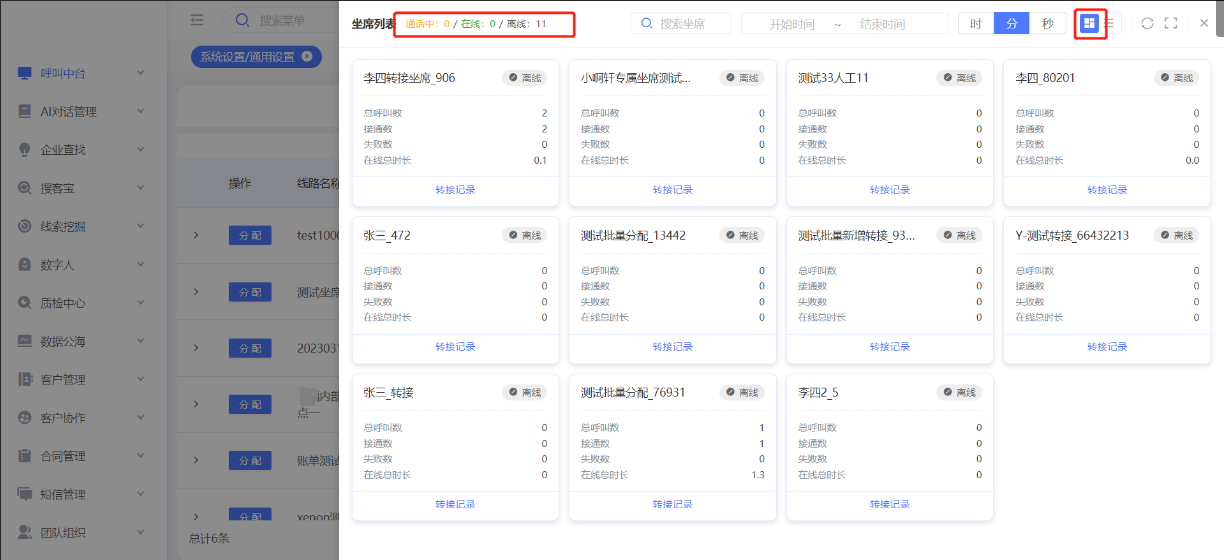The image size is (1224, 560).
Task: Switch to grid card view
Action: pos(1089,23)
